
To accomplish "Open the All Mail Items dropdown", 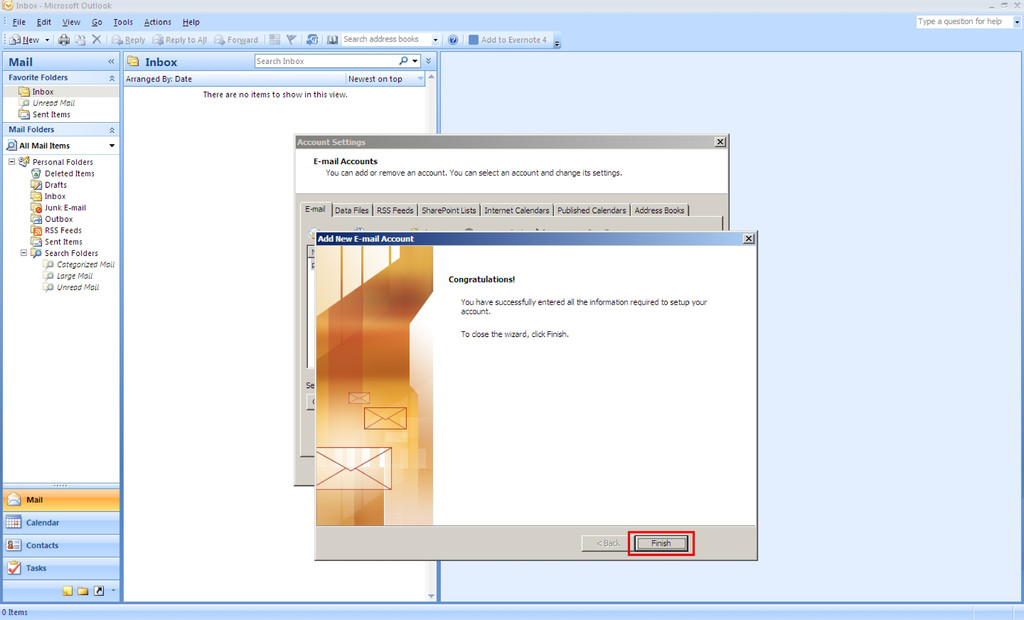I will pyautogui.click(x=112, y=146).
